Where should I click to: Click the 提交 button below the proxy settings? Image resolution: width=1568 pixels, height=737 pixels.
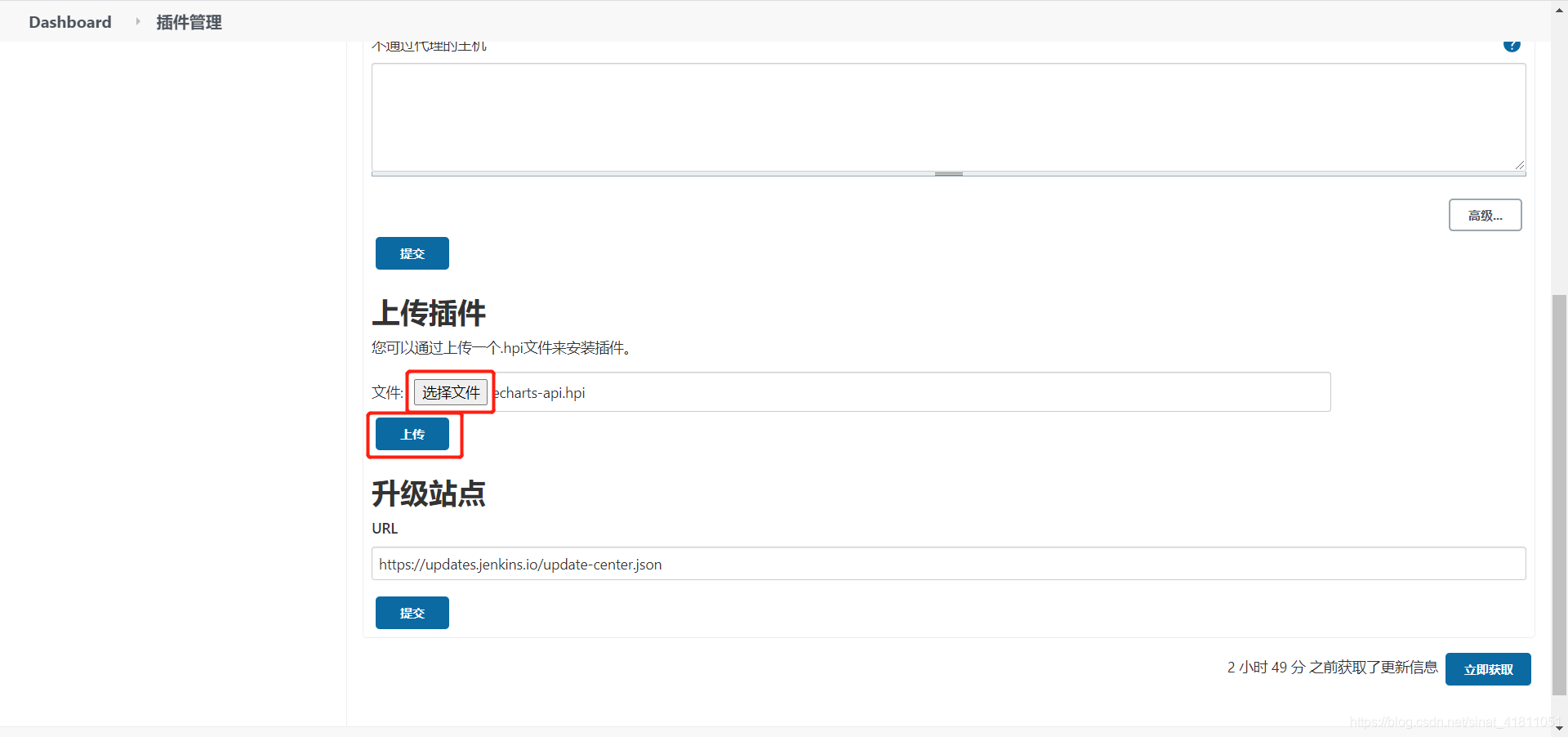412,253
